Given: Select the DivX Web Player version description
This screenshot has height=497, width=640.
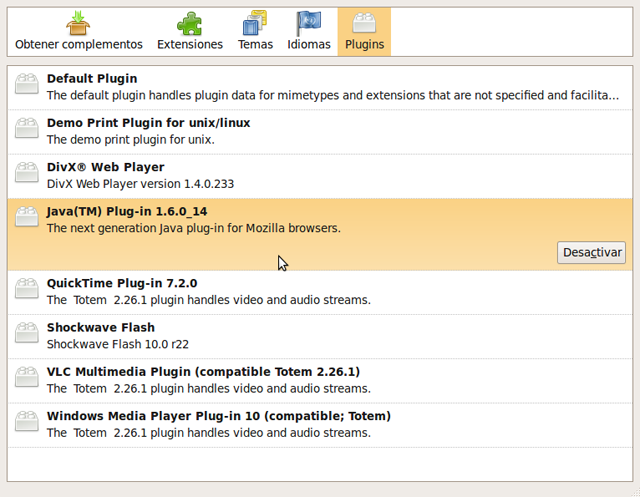Looking at the screenshot, I should (x=140, y=184).
